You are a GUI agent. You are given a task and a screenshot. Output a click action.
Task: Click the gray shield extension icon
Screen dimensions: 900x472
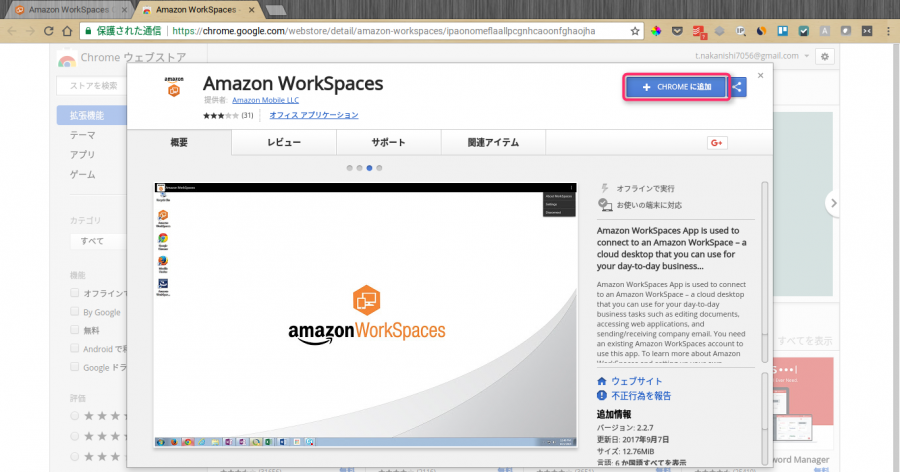(x=845, y=31)
